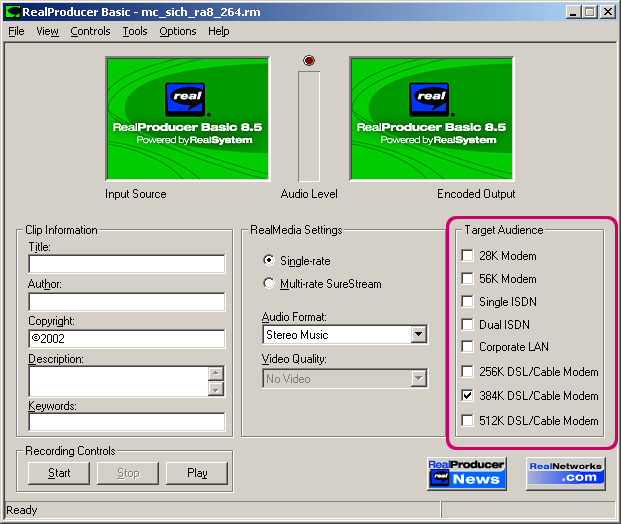The image size is (621, 524).
Task: Enable the Dual ISDN audience
Action: pos(467,324)
